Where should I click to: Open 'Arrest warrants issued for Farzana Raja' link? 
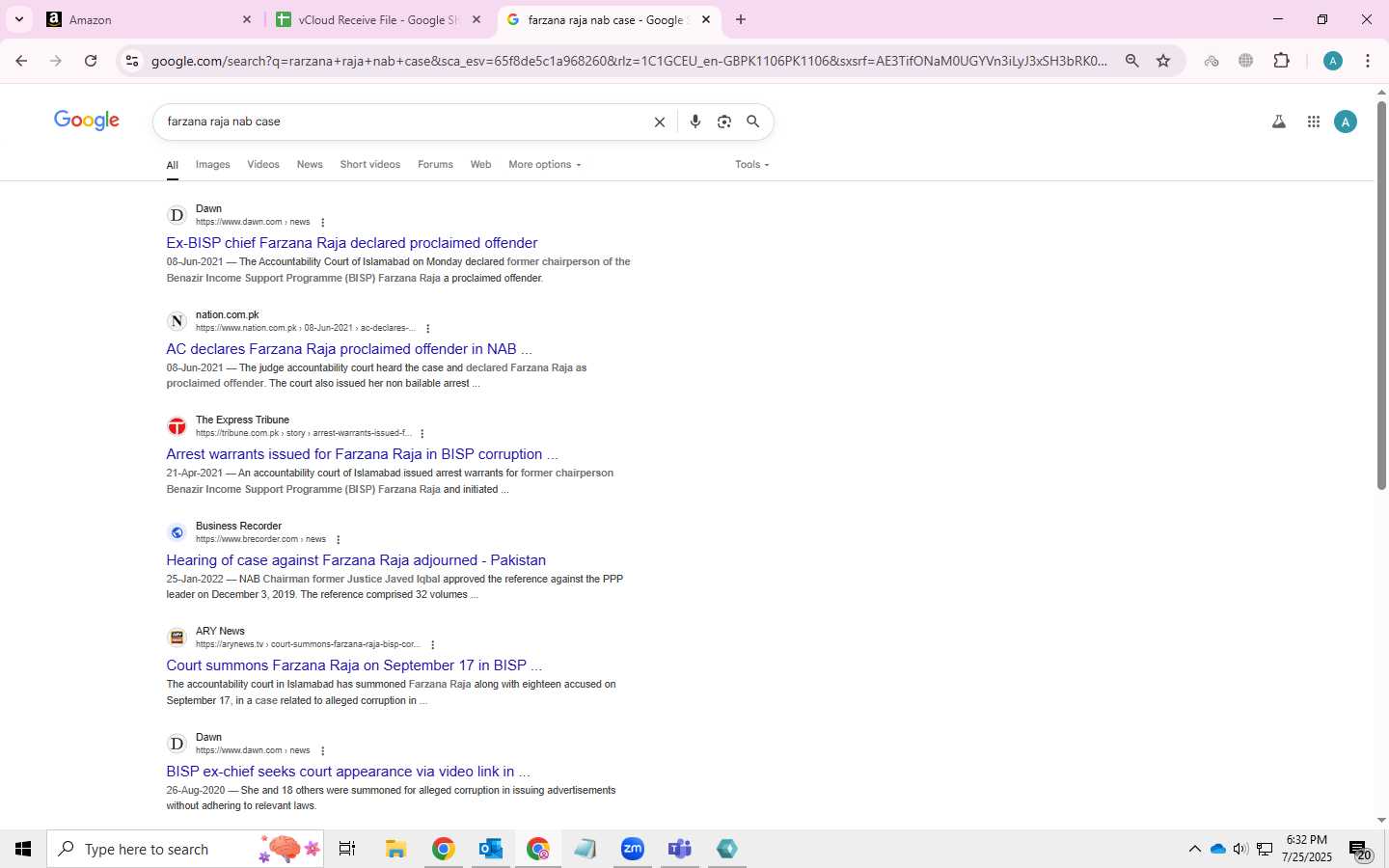tap(362, 454)
